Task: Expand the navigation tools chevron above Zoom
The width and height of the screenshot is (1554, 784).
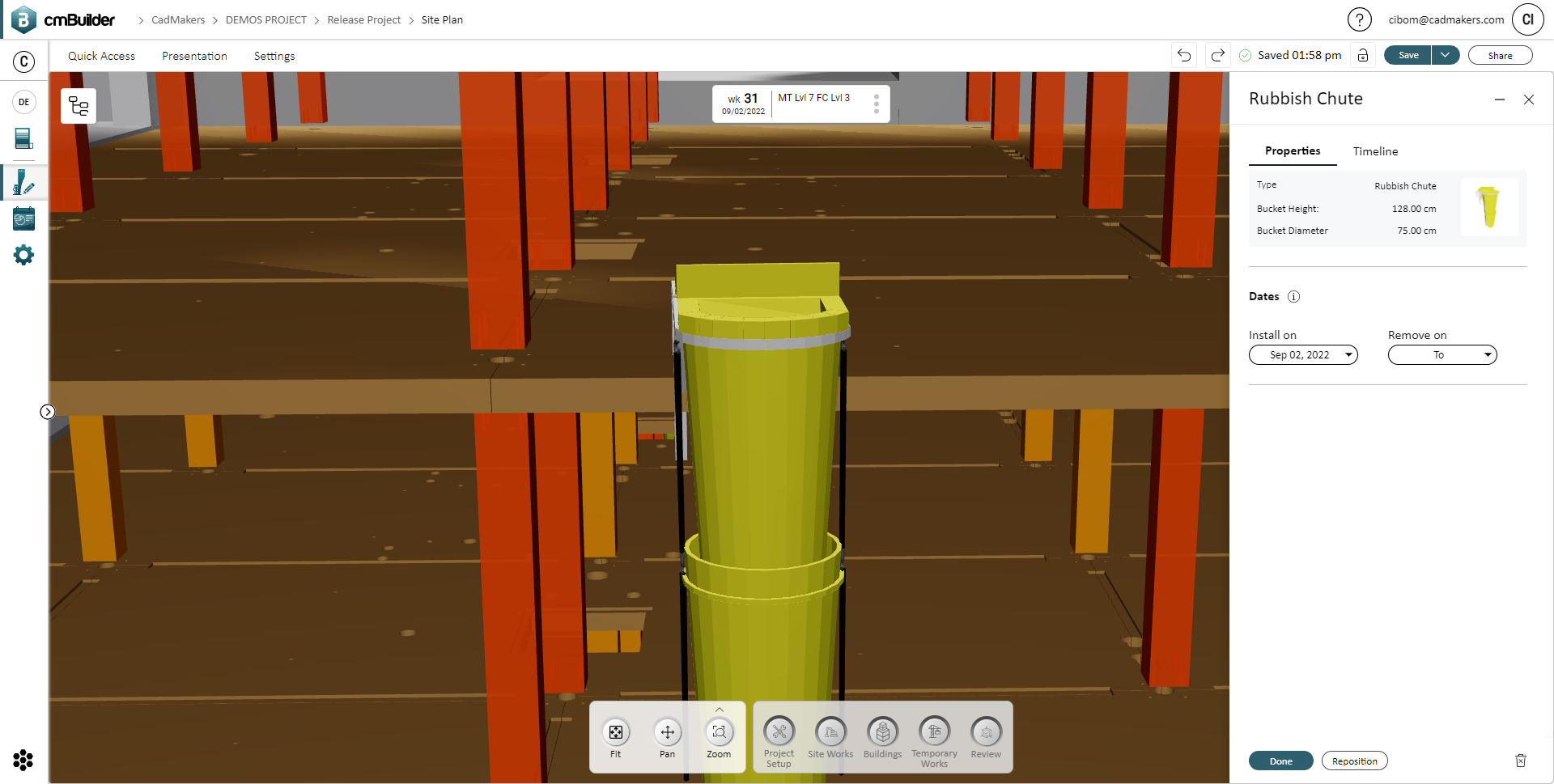Action: coord(720,710)
